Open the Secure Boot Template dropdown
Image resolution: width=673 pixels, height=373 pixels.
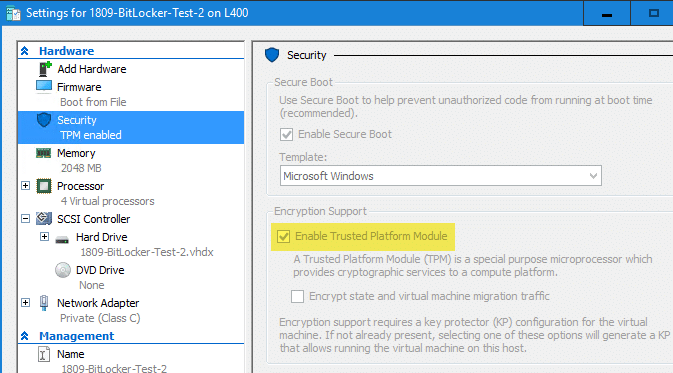point(440,176)
